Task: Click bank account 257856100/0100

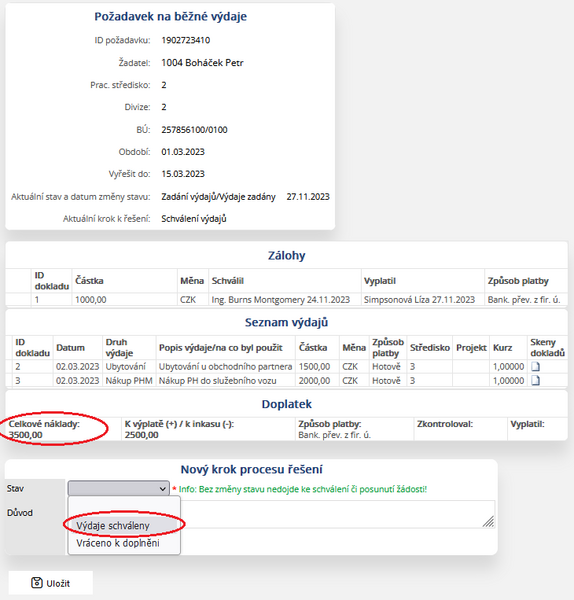Action: pyautogui.click(x=194, y=130)
